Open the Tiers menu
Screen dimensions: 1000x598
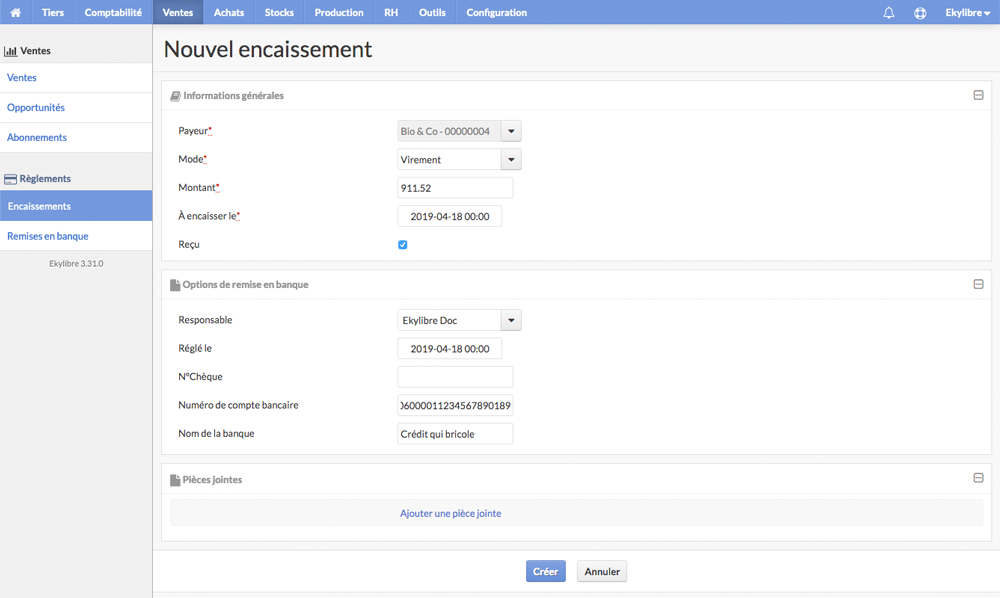[53, 12]
